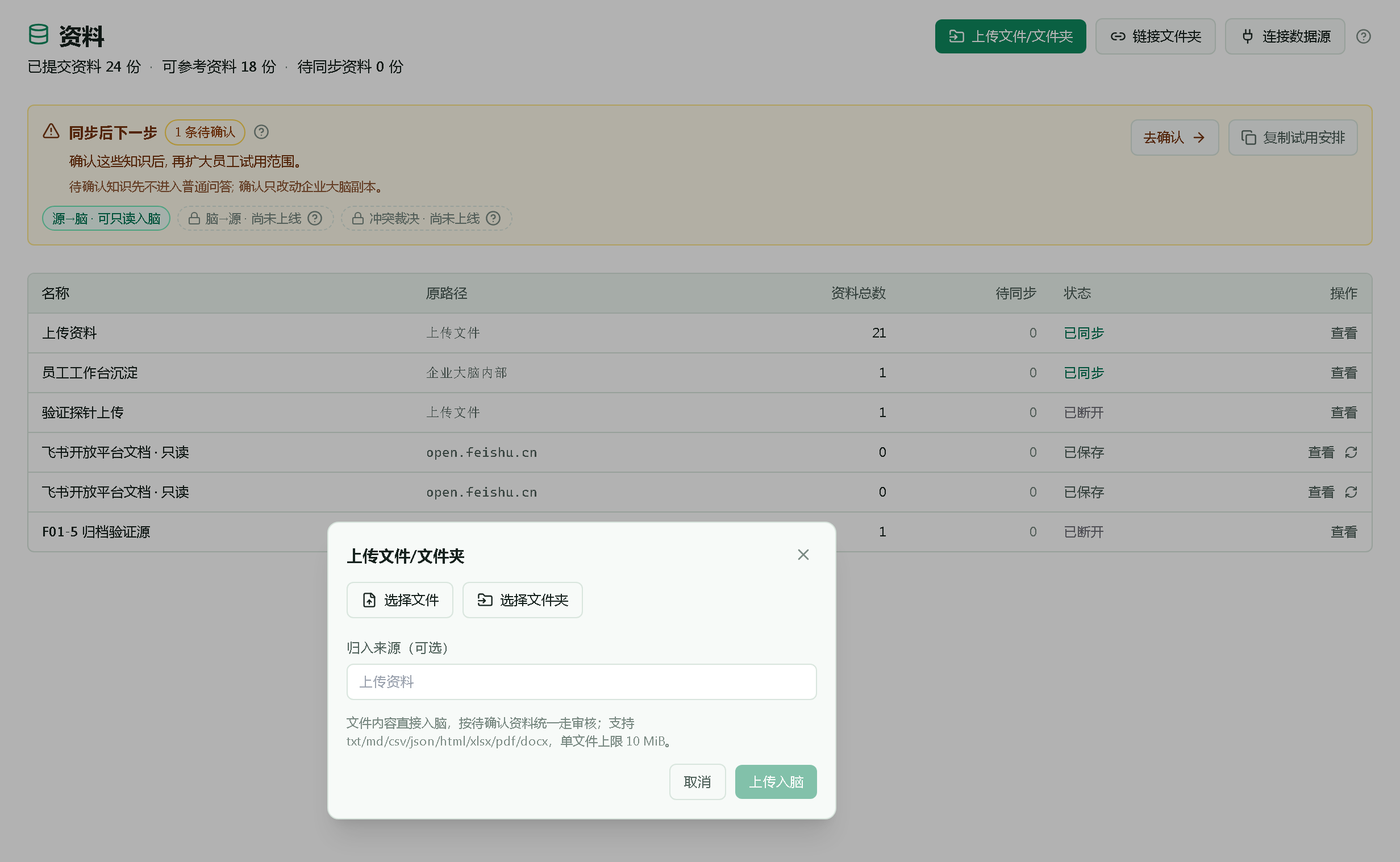Click the lock icon in 冲突裁决 chip
1400x862 pixels.
pyautogui.click(x=358, y=218)
